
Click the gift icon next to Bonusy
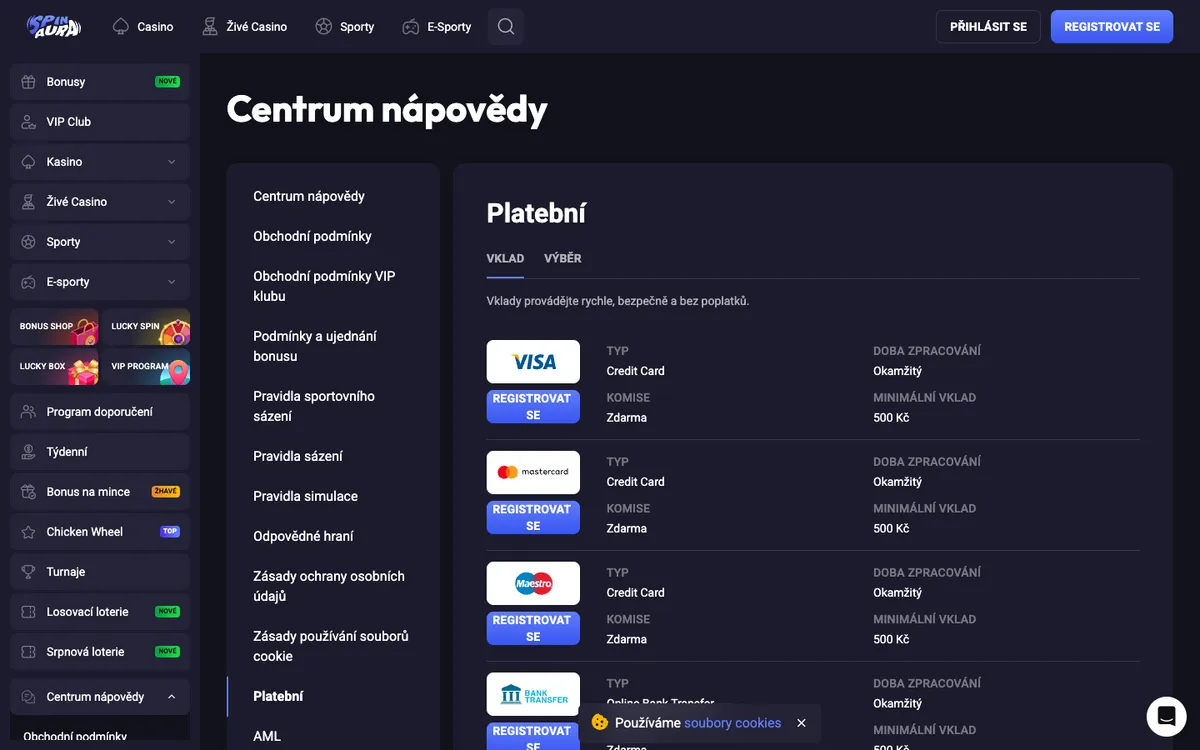28,82
